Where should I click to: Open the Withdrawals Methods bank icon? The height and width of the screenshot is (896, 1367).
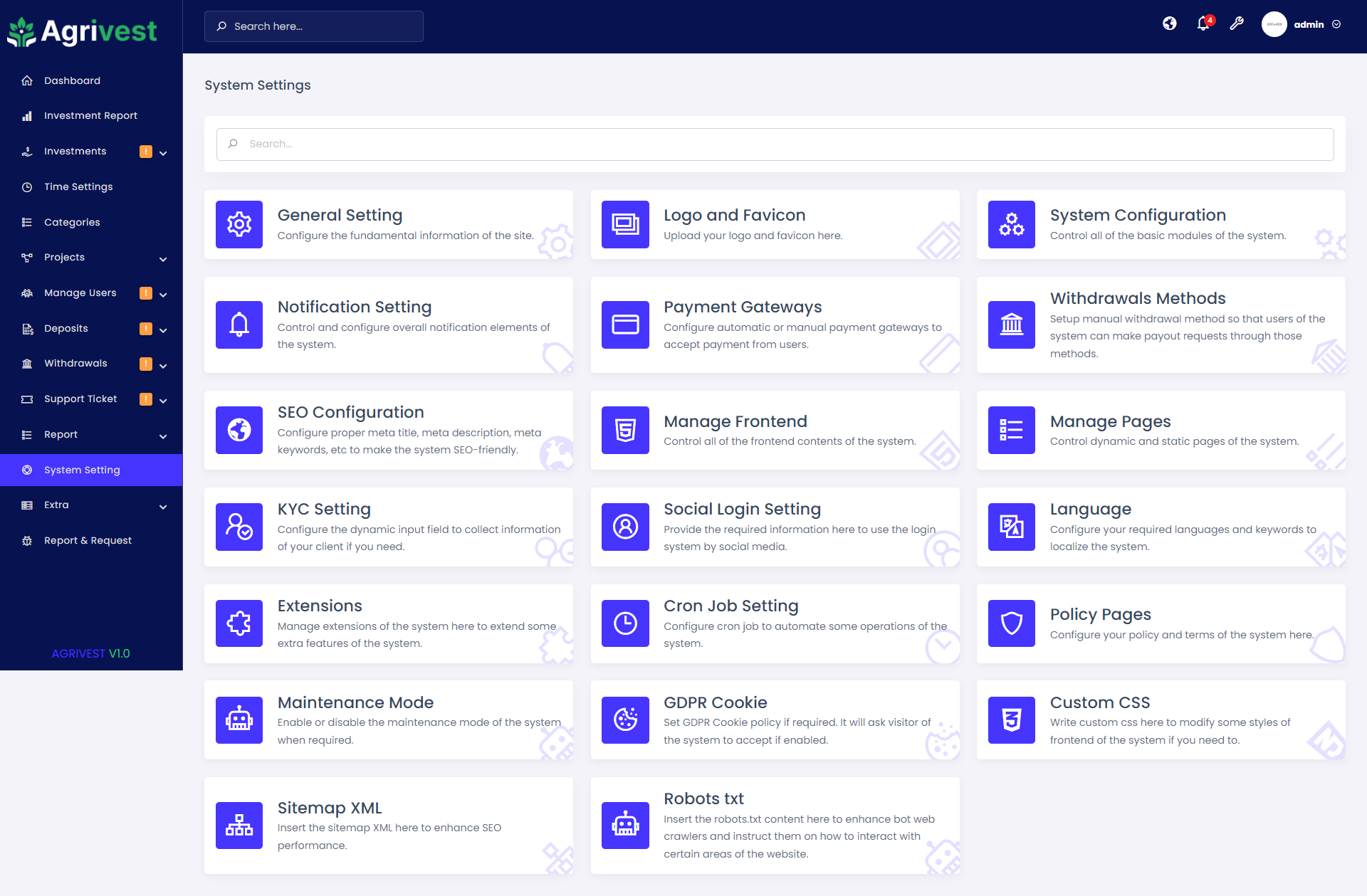coord(1010,325)
